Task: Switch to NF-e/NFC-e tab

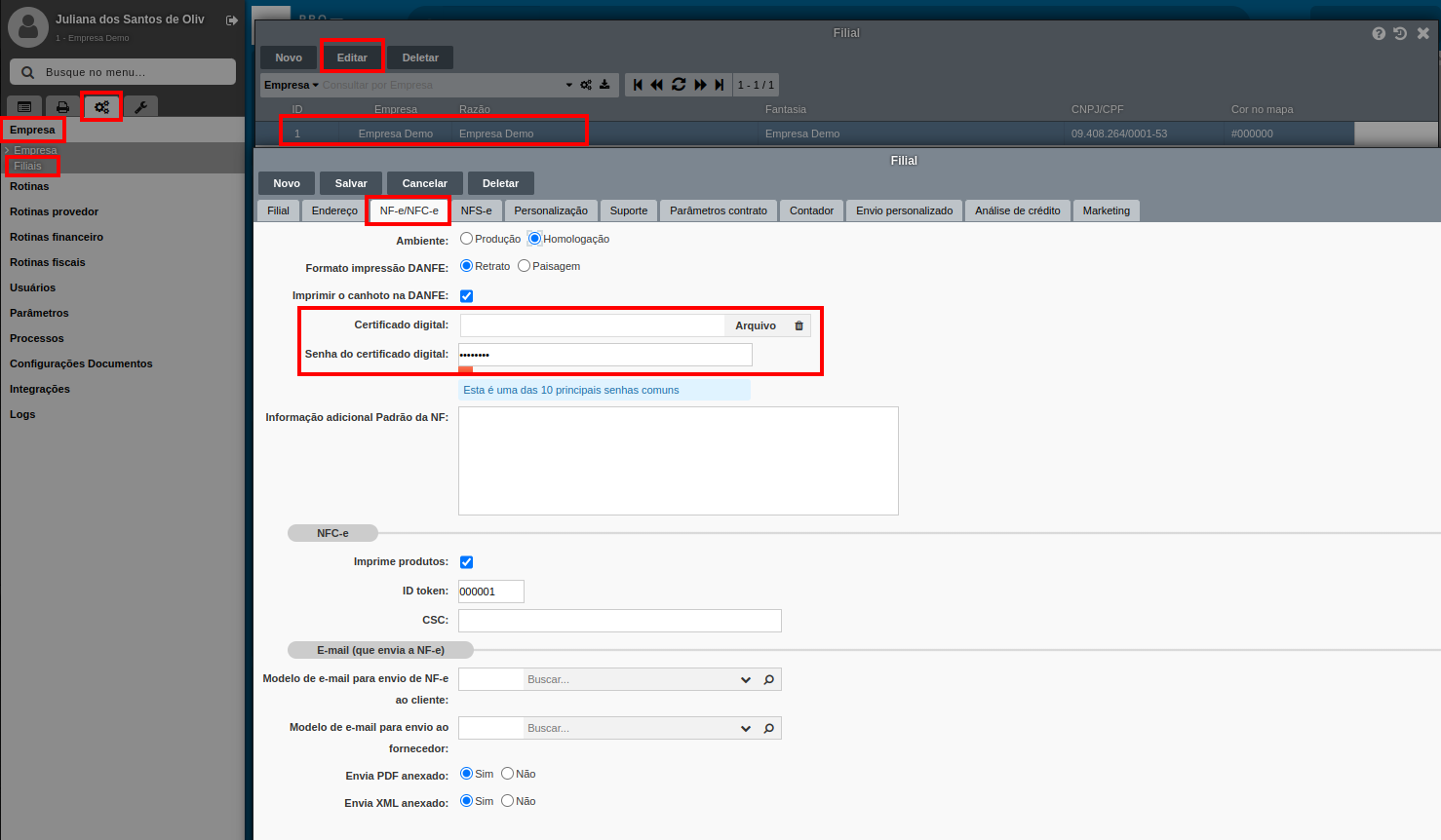Action: (409, 210)
